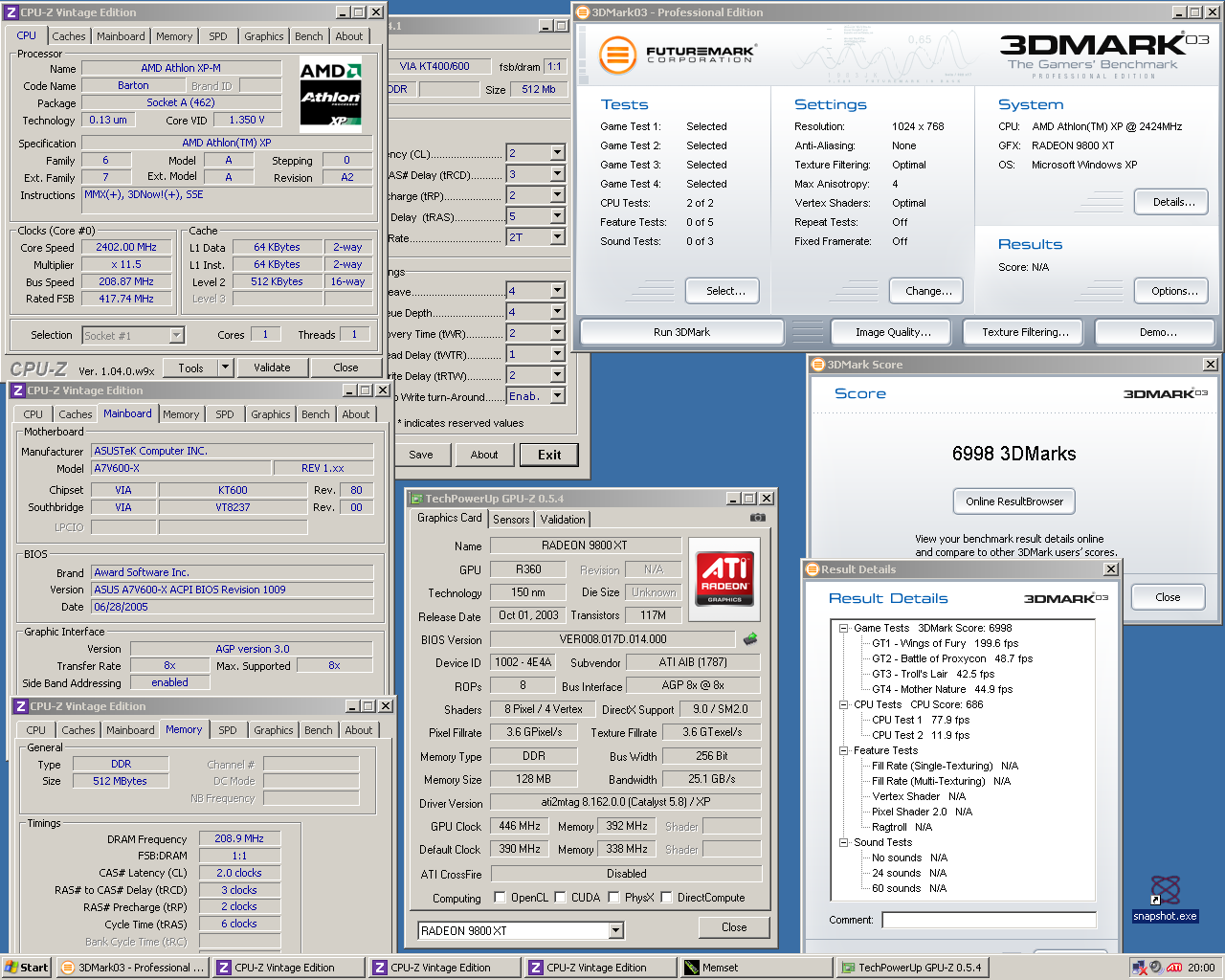Toggle the CUDA checkbox
The width and height of the screenshot is (1225, 980).
(560, 897)
